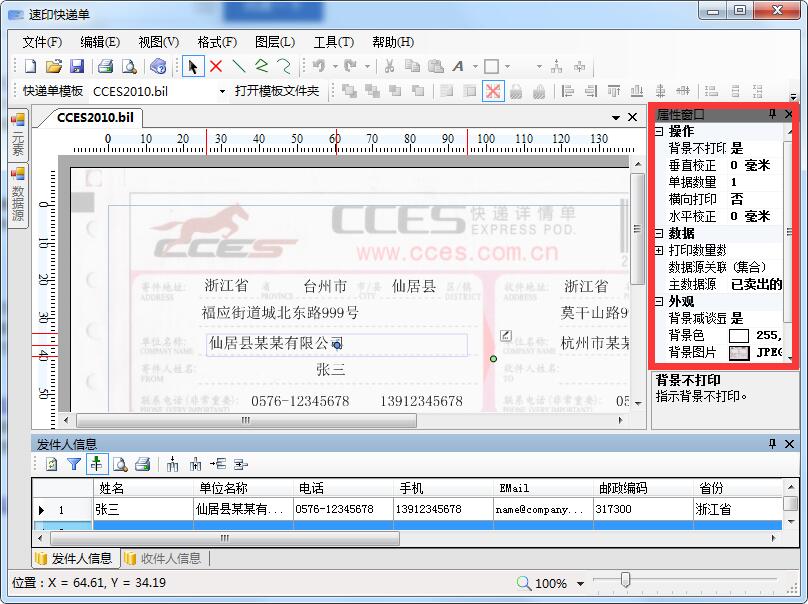The image size is (808, 604).
Task: Click the Save icon in the toolbar
Action: [x=76, y=67]
